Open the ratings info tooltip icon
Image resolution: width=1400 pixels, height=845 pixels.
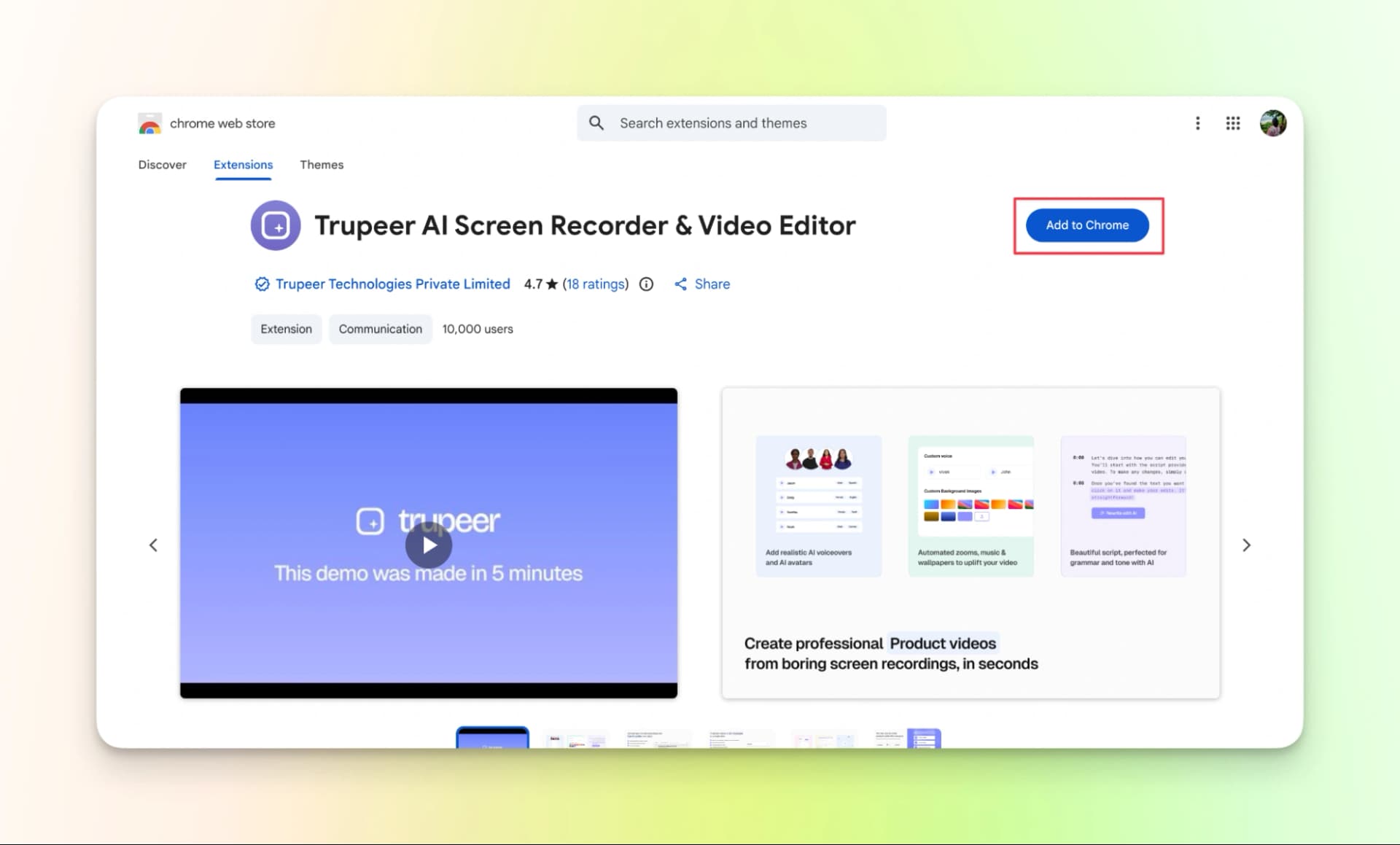(x=646, y=284)
